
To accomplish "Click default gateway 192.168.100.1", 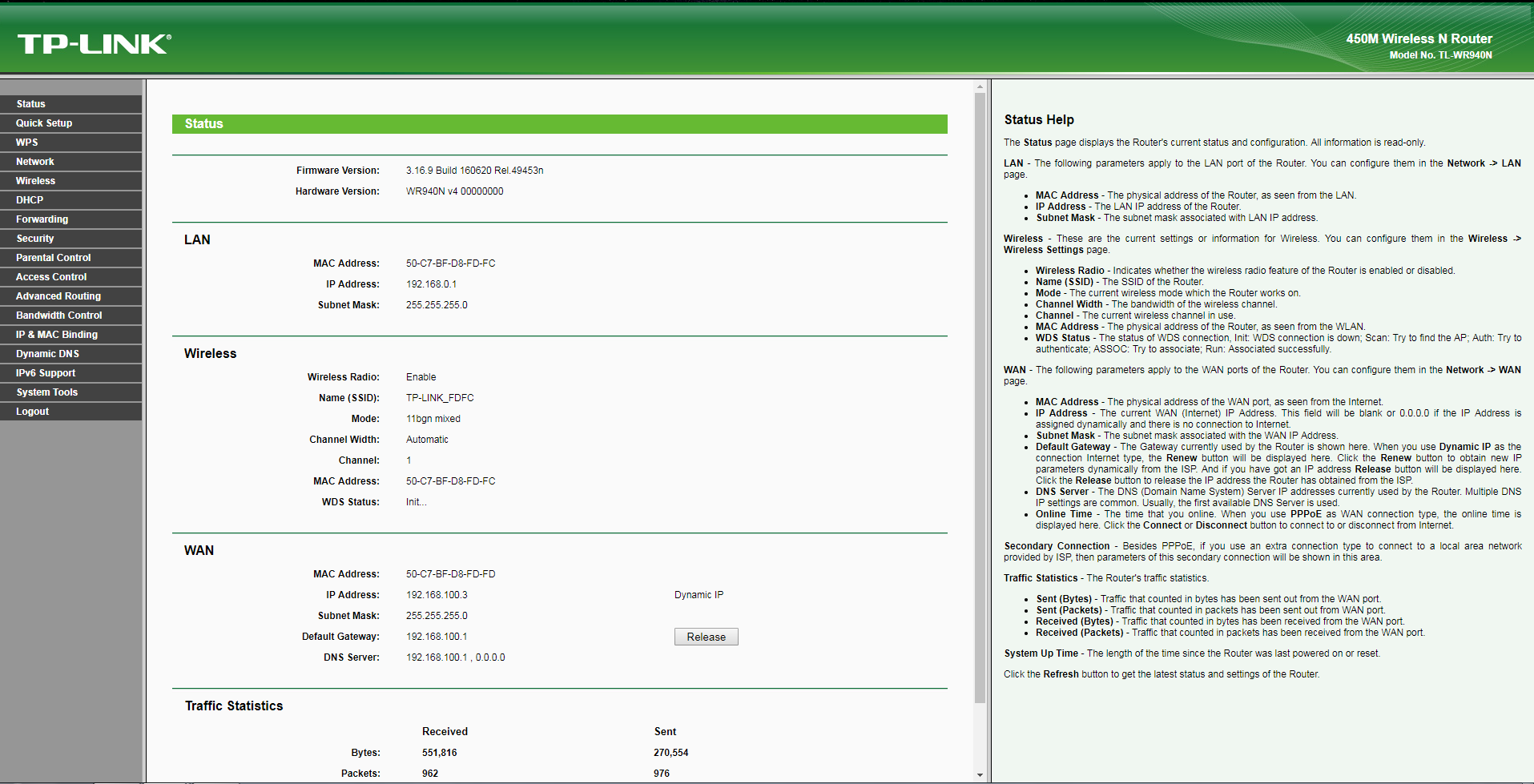I will 437,637.
